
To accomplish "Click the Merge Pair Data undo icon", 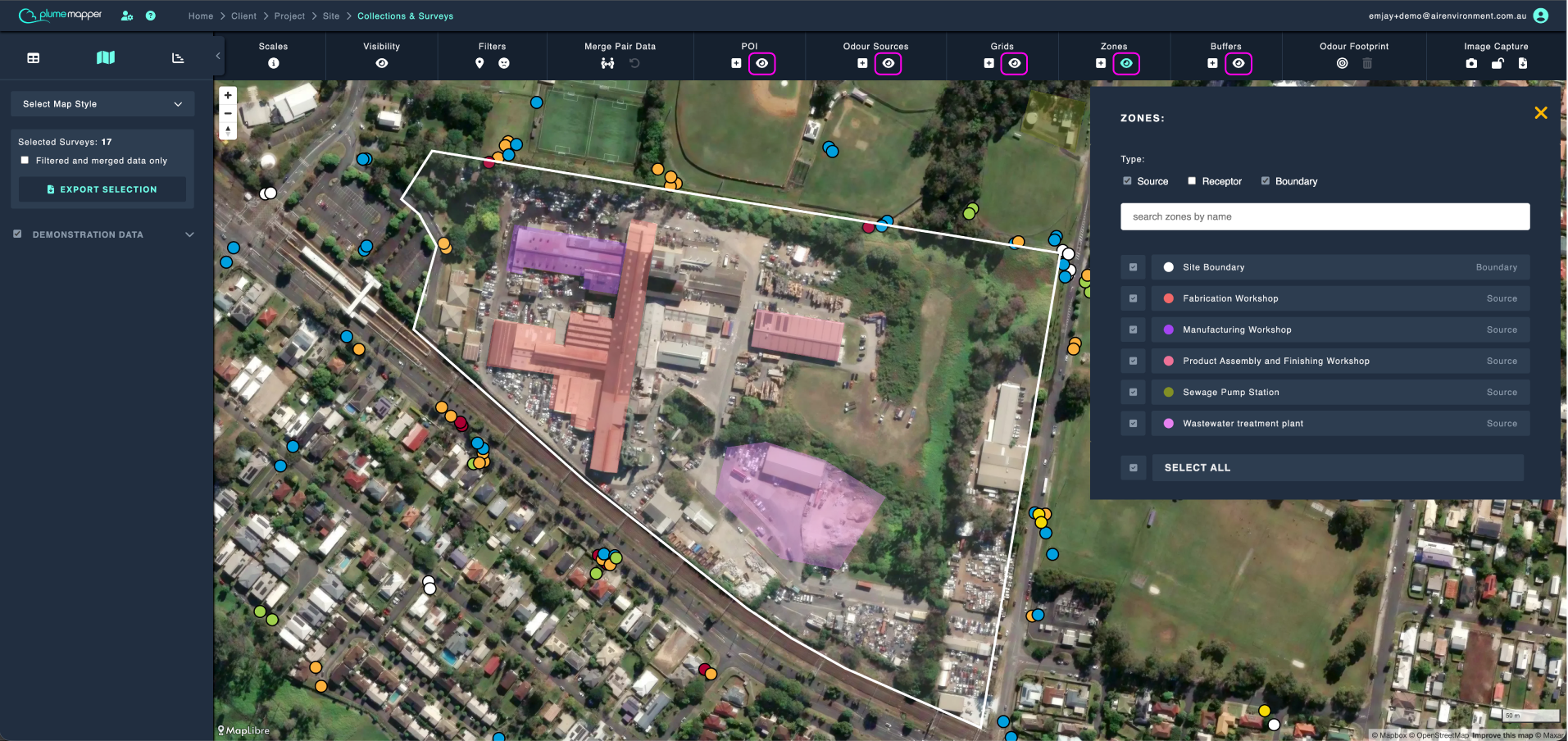I will click(x=634, y=63).
